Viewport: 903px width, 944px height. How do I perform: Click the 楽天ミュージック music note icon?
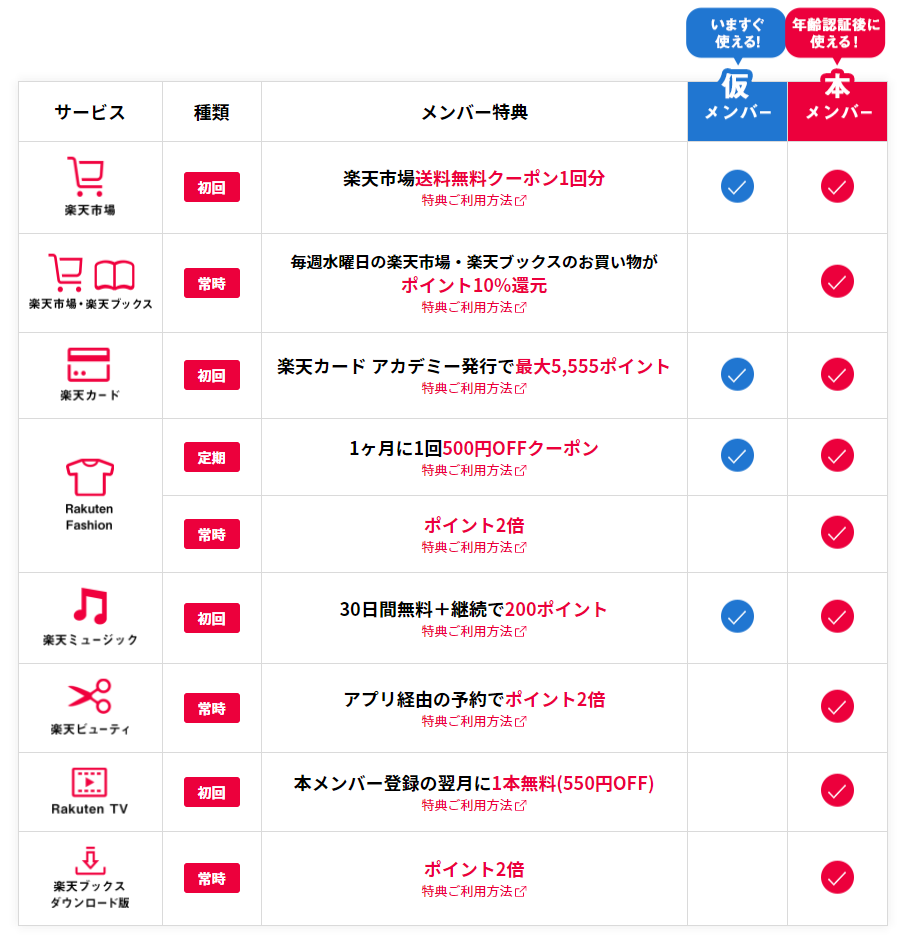(x=91, y=605)
